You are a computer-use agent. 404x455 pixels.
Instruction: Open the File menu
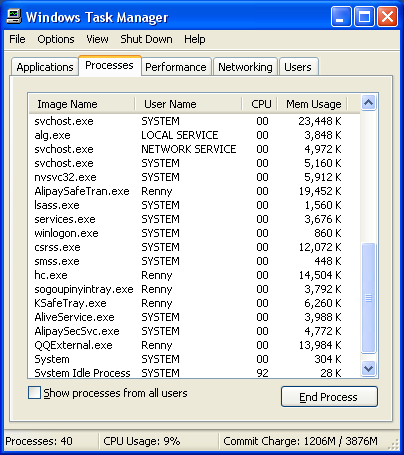pos(17,39)
